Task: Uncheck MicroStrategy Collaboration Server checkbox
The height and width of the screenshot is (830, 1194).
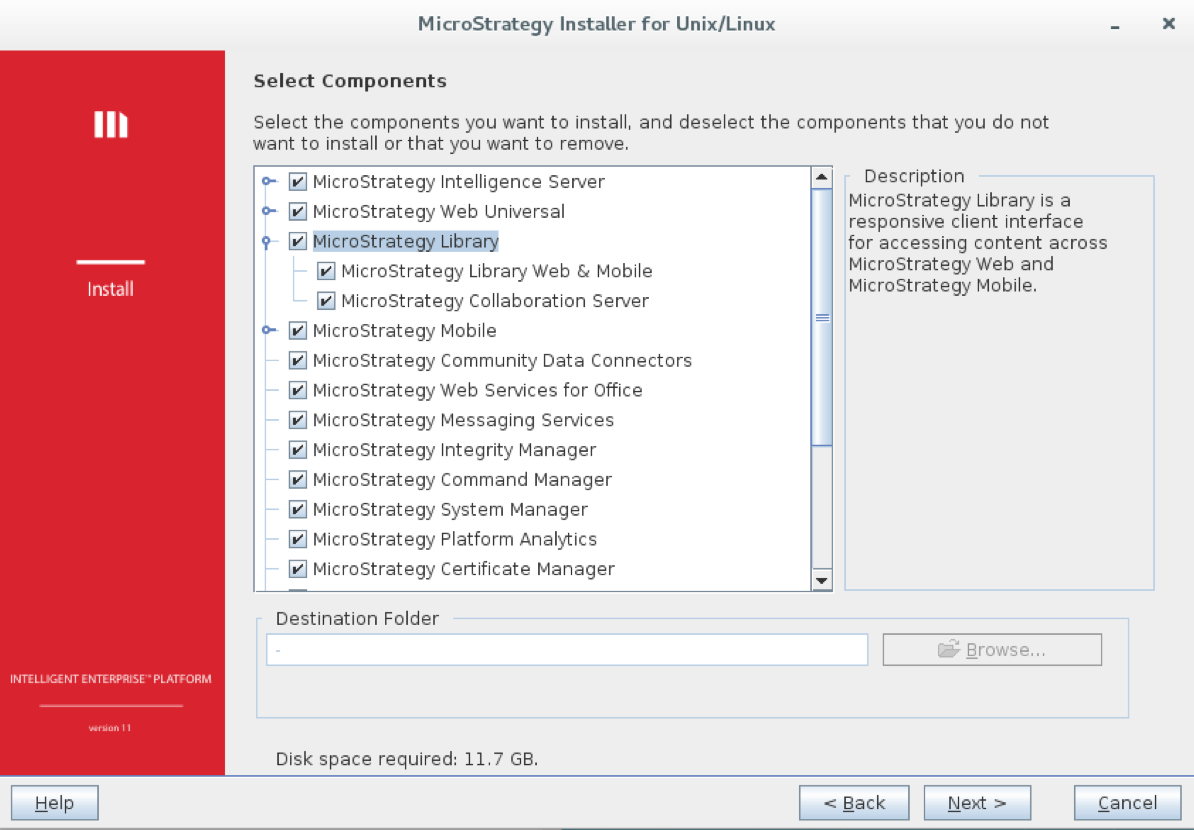Action: tap(326, 301)
